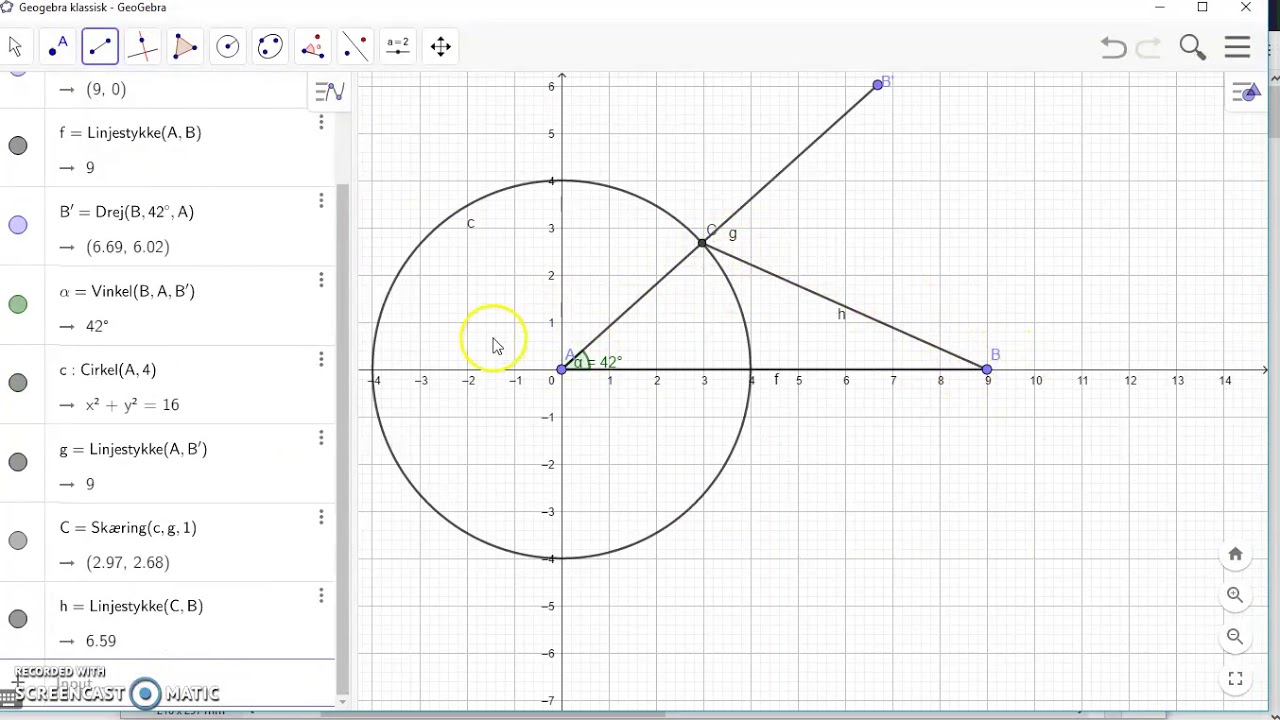Open options menu for c : Cirkel(A, 4)
1280x720 pixels.
[321, 359]
